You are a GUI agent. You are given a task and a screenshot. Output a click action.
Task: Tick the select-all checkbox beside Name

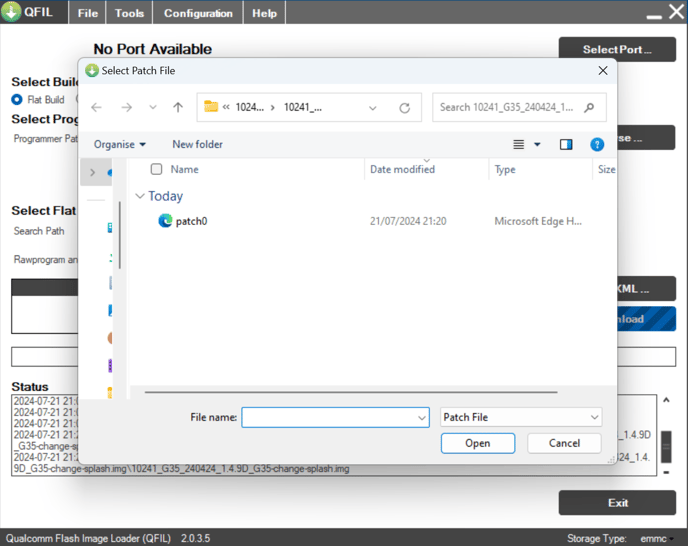[156, 169]
